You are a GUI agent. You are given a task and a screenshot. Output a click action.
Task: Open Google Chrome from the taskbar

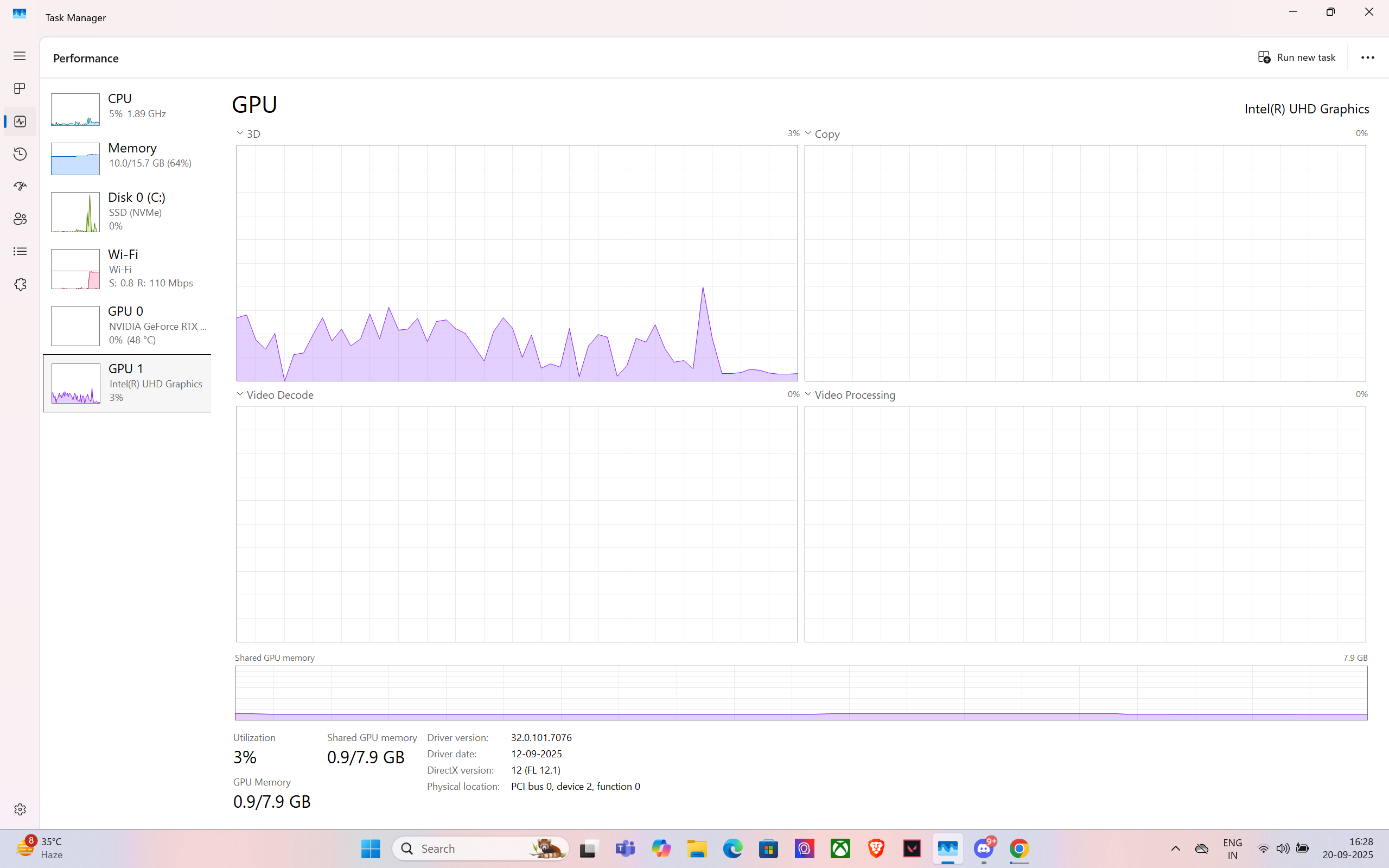click(x=1020, y=848)
